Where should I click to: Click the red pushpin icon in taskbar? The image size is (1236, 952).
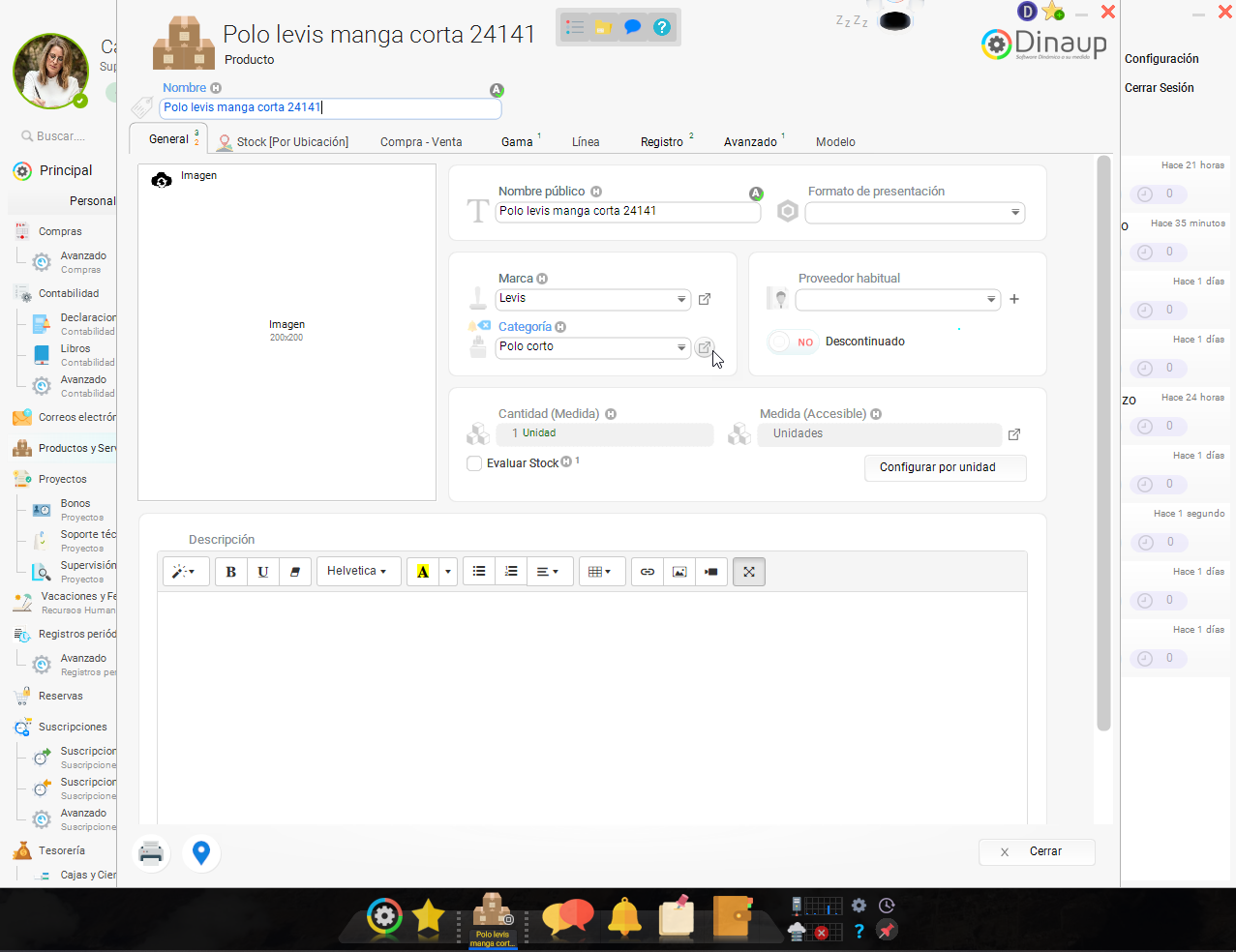point(887,930)
